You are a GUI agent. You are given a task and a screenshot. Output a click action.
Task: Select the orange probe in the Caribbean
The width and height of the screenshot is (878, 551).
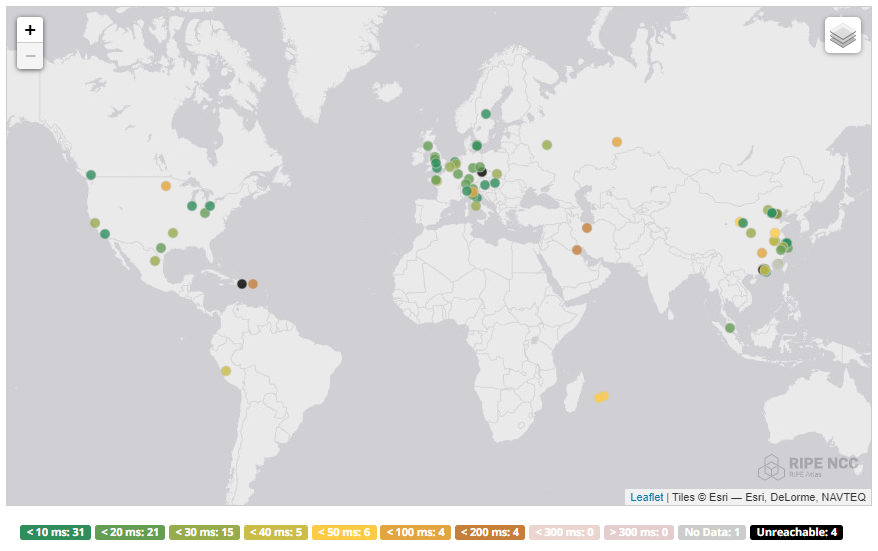253,284
